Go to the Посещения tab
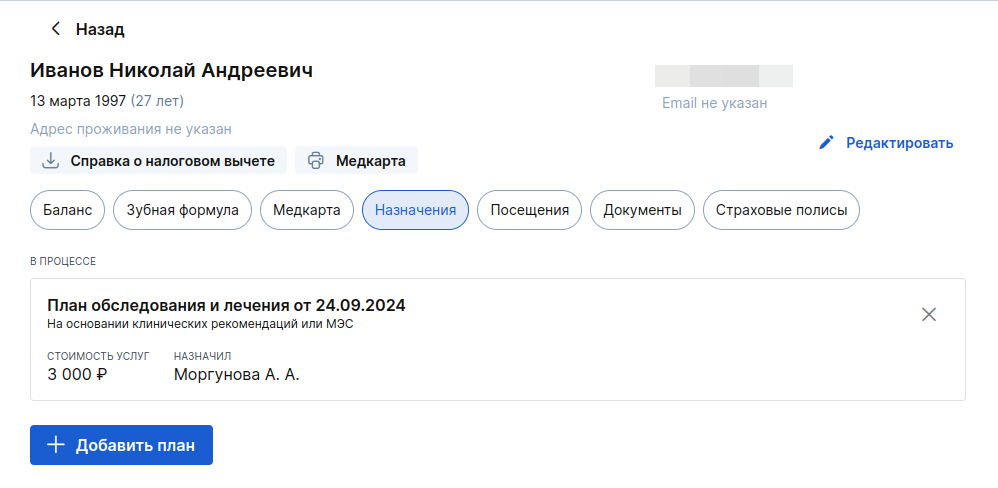 point(529,210)
